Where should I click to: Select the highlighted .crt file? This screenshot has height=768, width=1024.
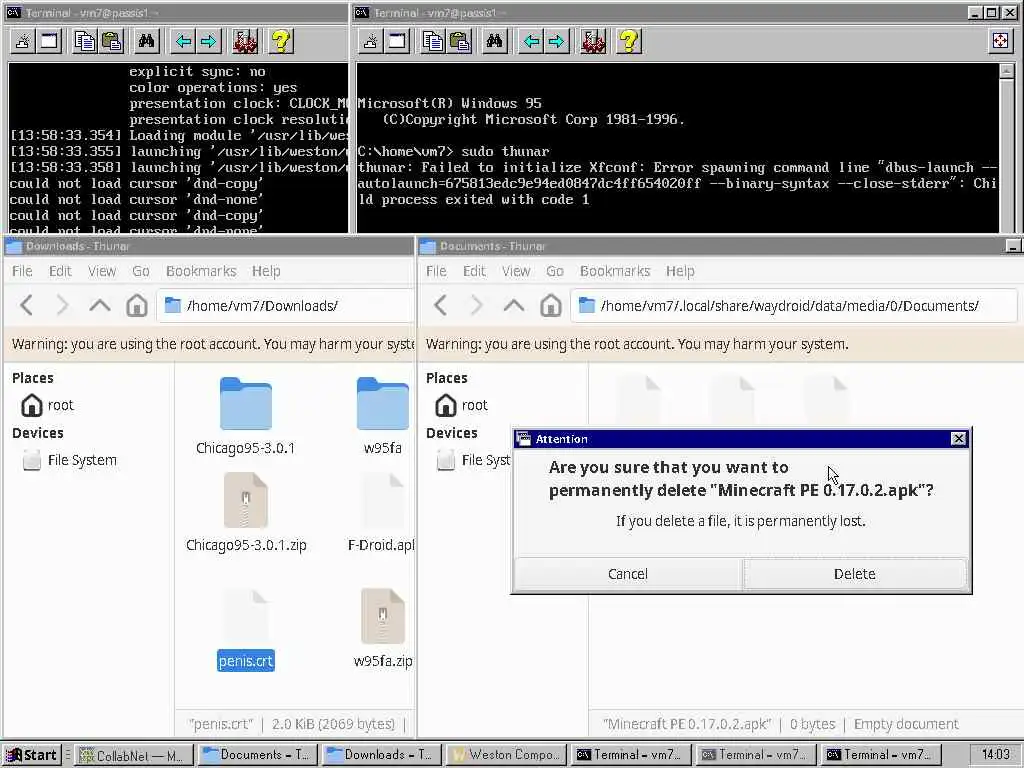click(246, 628)
